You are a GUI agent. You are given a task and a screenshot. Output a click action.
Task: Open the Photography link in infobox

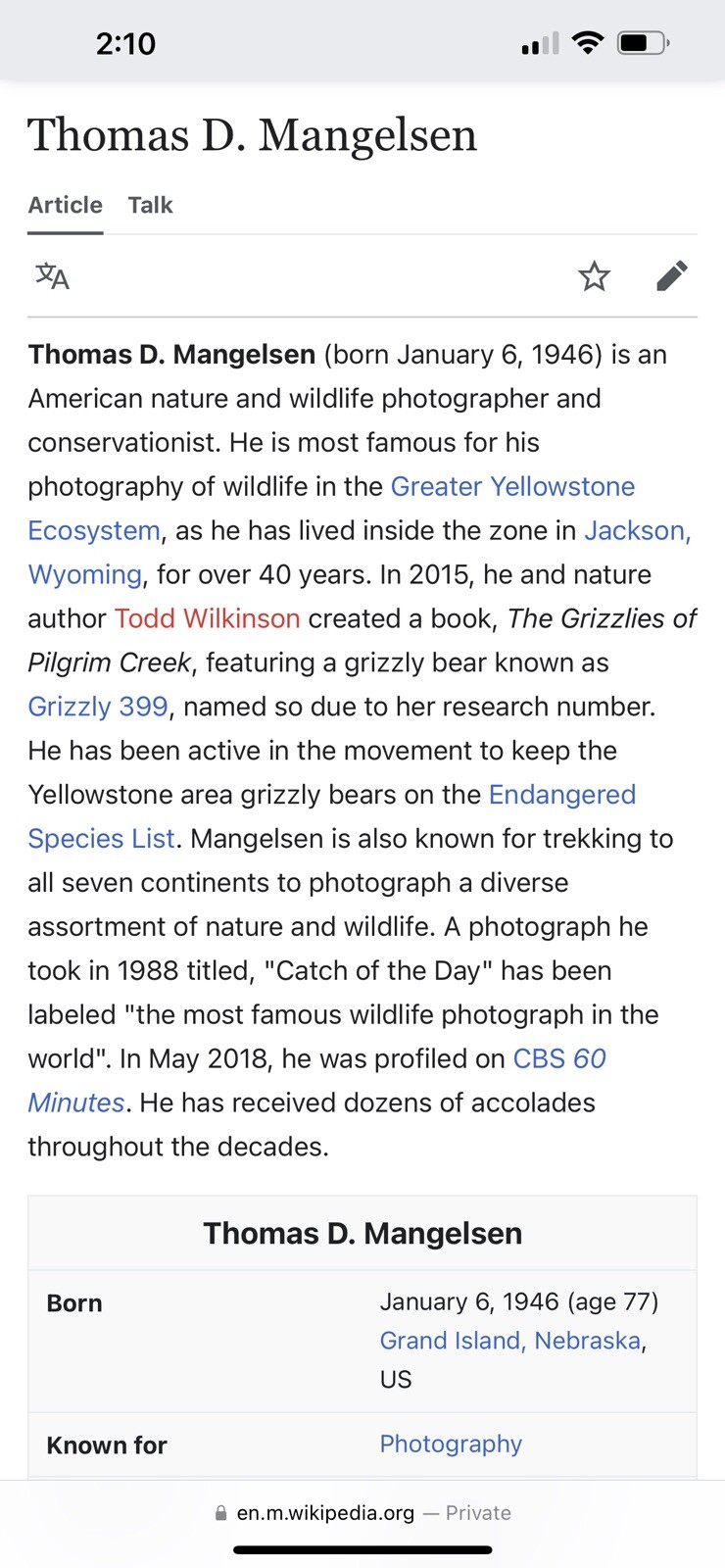coord(451,1444)
